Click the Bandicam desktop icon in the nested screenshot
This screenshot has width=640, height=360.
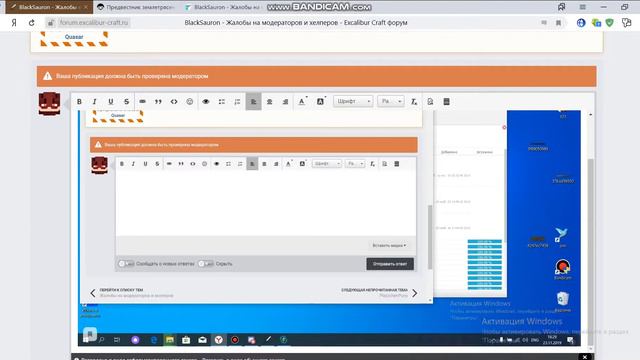(562, 269)
